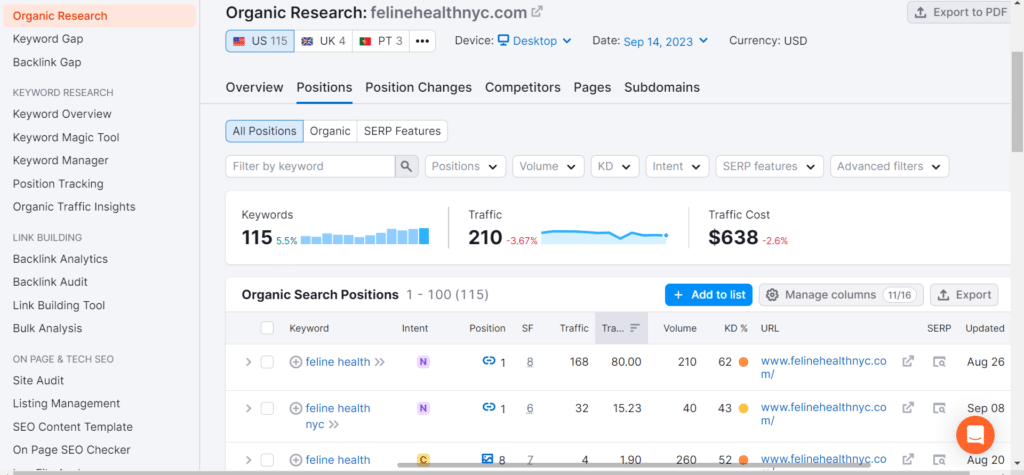
Task: Expand the 'feline health nyc' row chevron
Action: (248, 408)
